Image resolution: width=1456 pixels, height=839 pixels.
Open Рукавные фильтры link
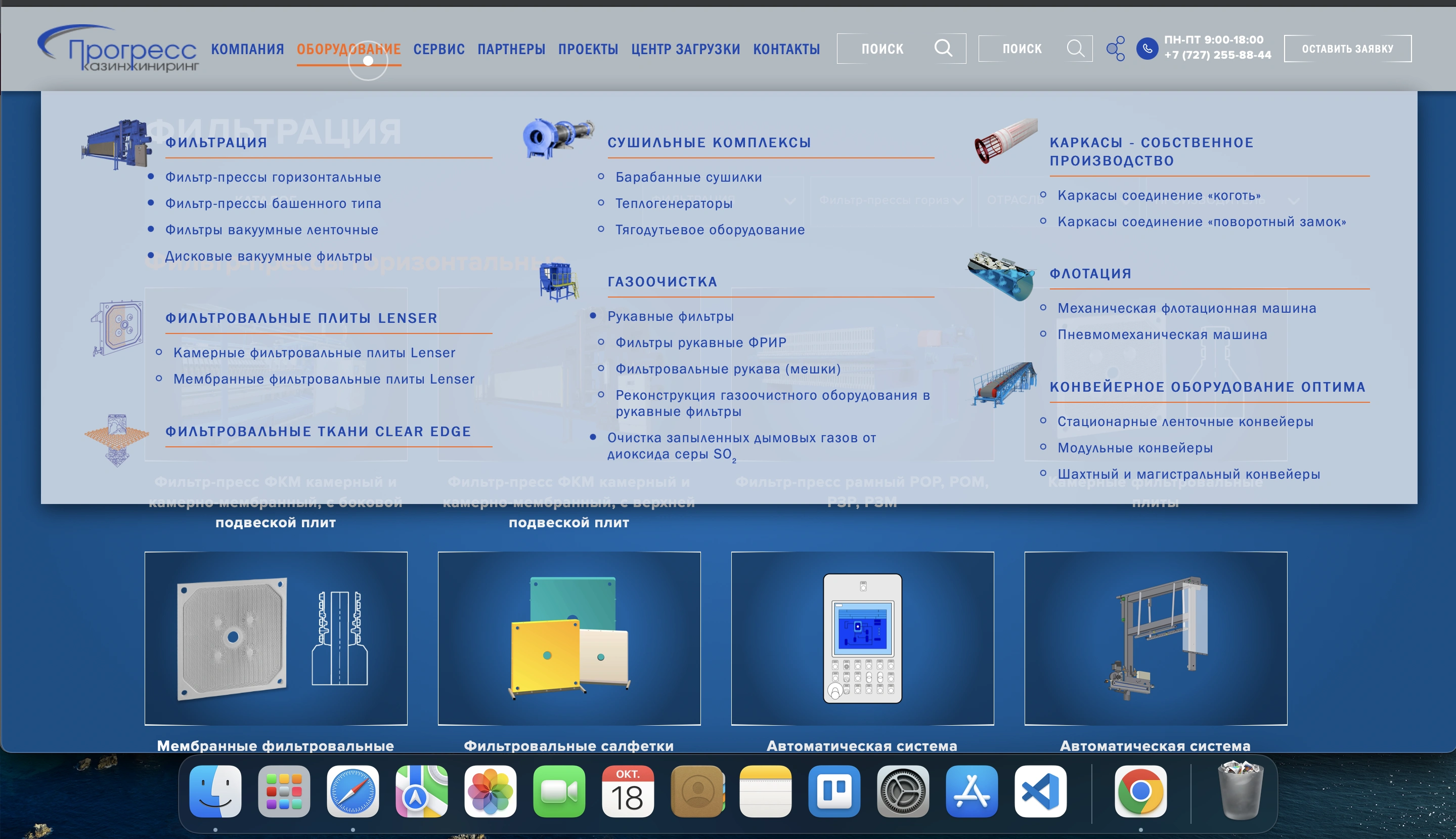(x=671, y=316)
